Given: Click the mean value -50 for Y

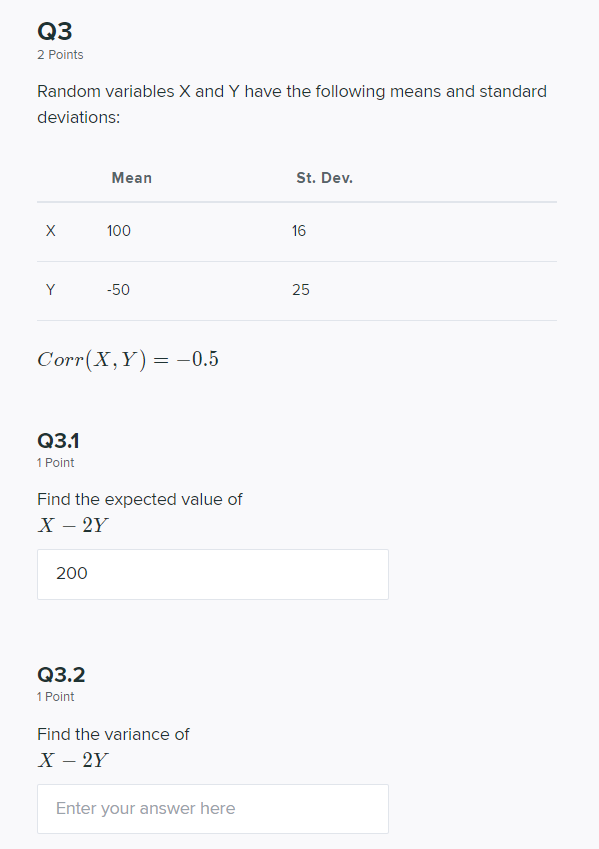Looking at the screenshot, I should pyautogui.click(x=118, y=290).
